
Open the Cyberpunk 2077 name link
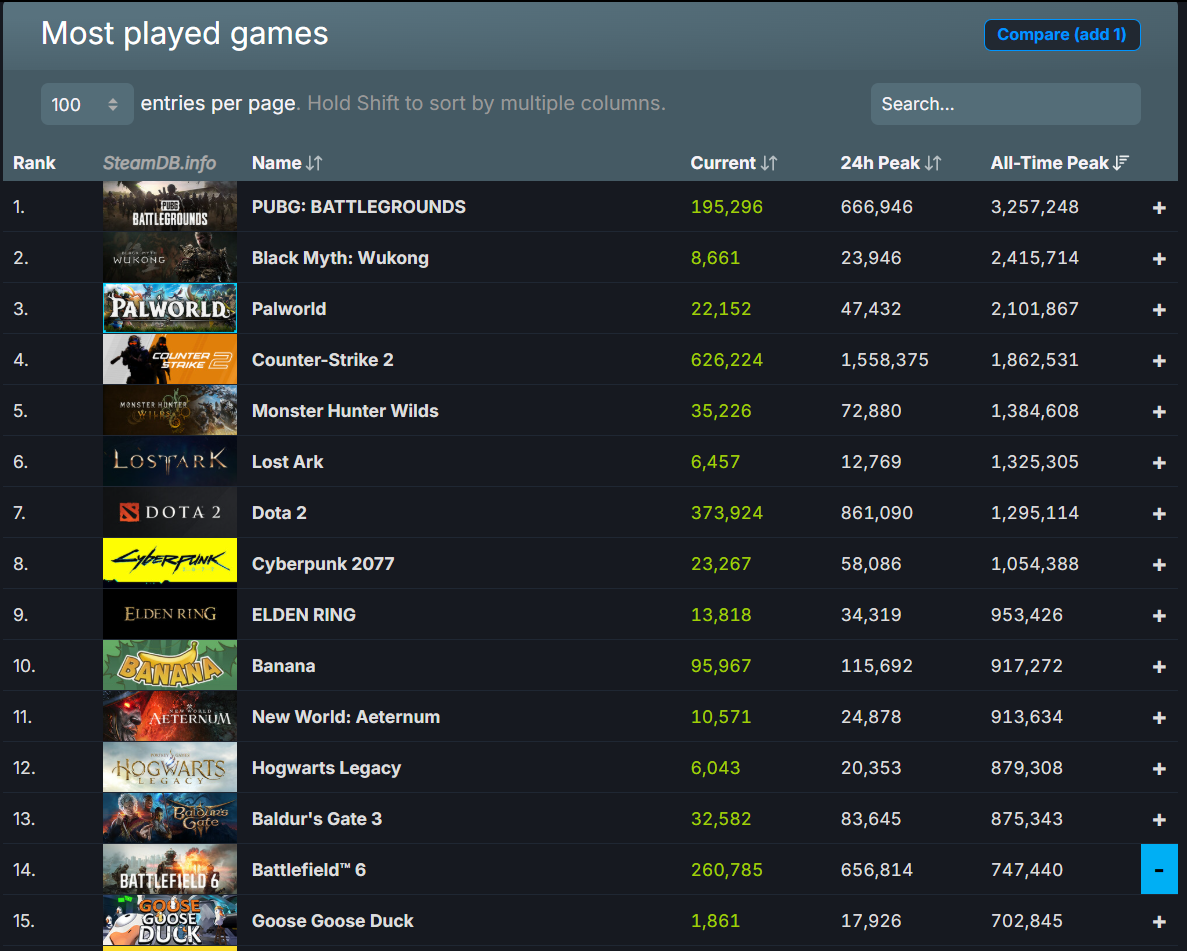(322, 564)
